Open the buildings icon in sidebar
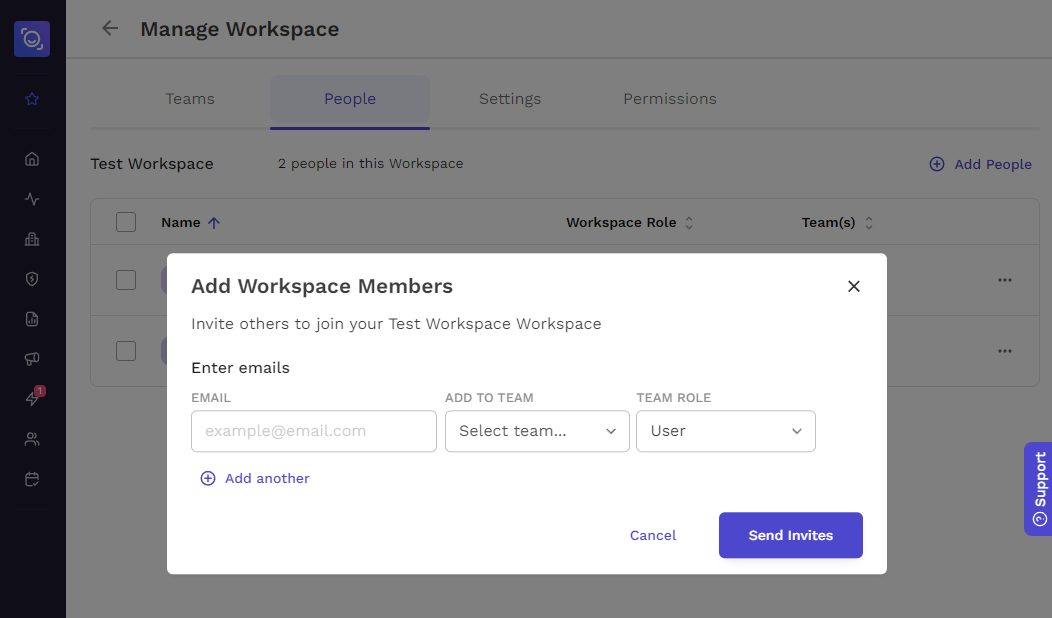Screen dimensions: 1052x618 point(32,239)
